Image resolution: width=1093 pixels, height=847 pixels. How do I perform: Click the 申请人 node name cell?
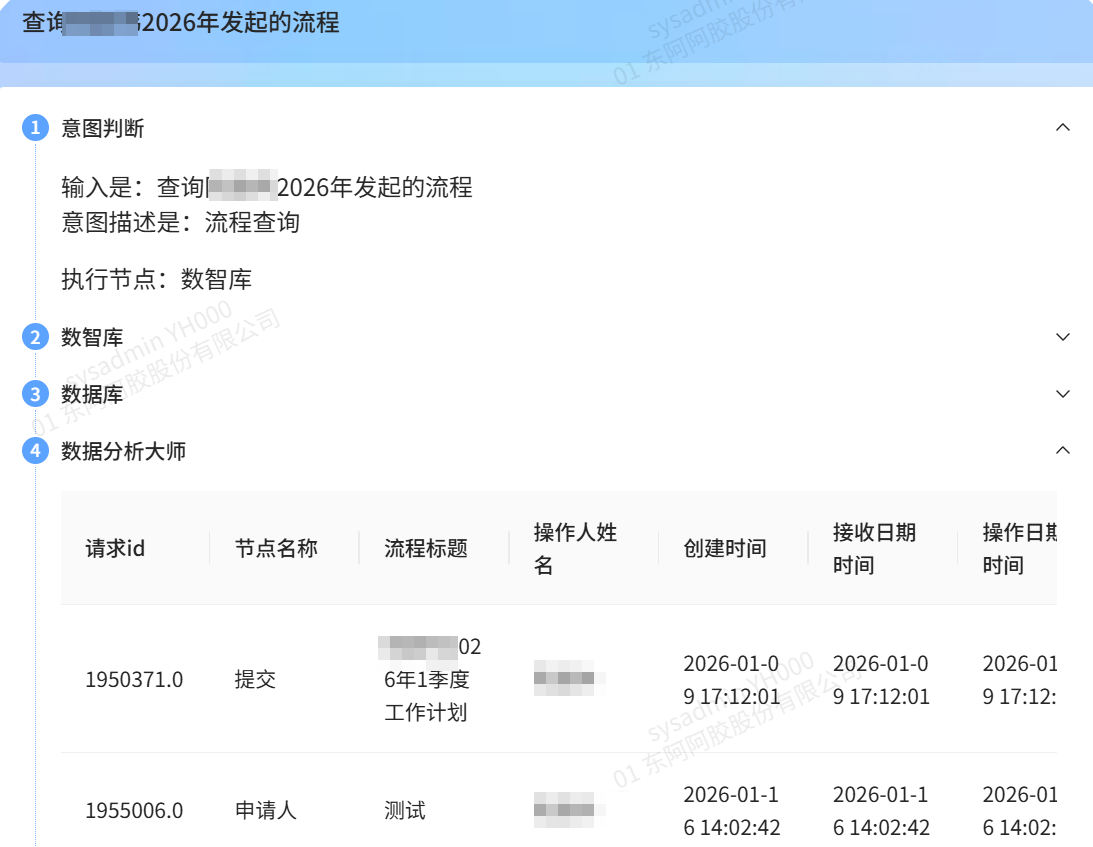click(x=266, y=811)
